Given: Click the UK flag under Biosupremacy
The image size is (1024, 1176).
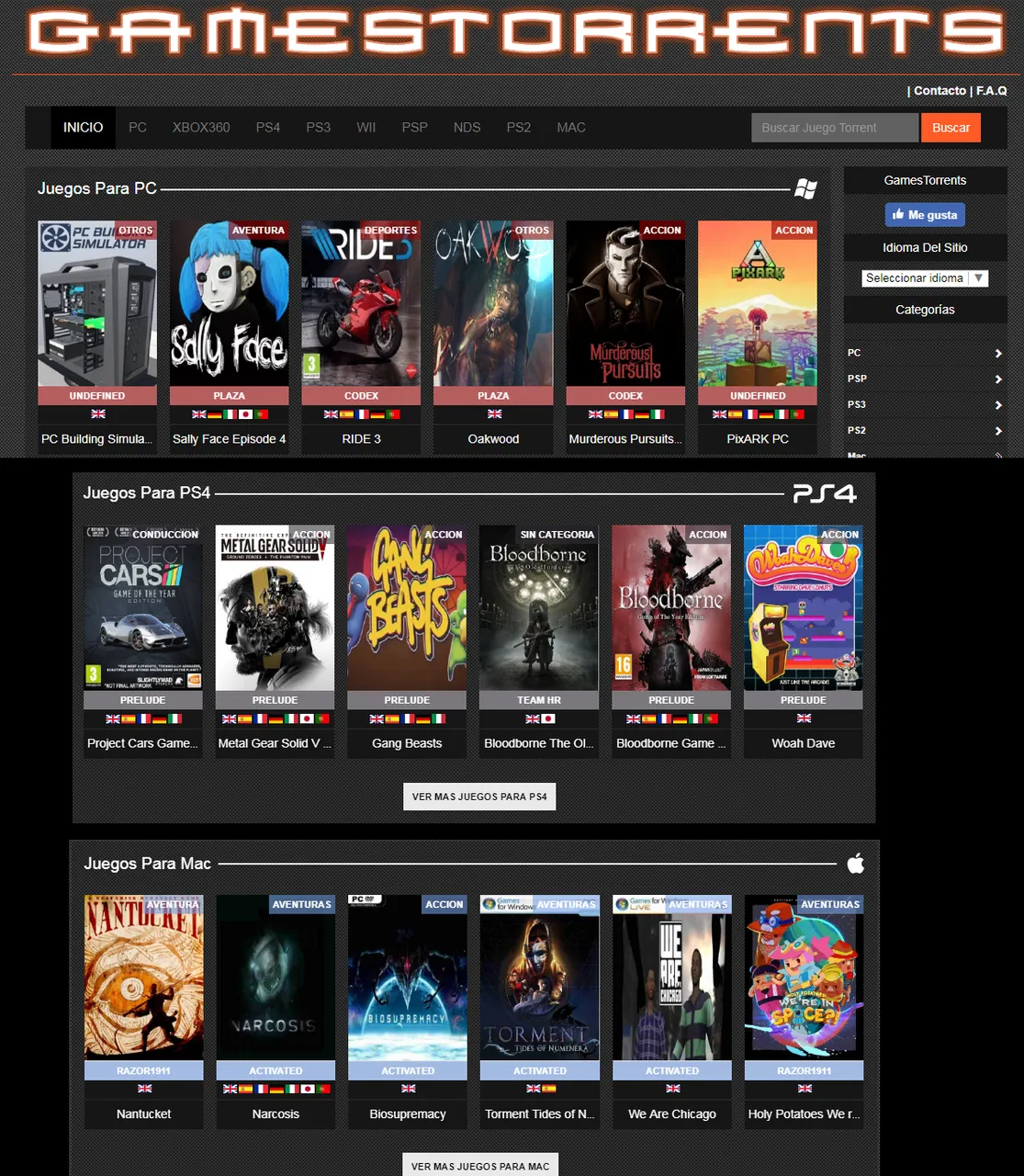Looking at the screenshot, I should click(x=409, y=1089).
